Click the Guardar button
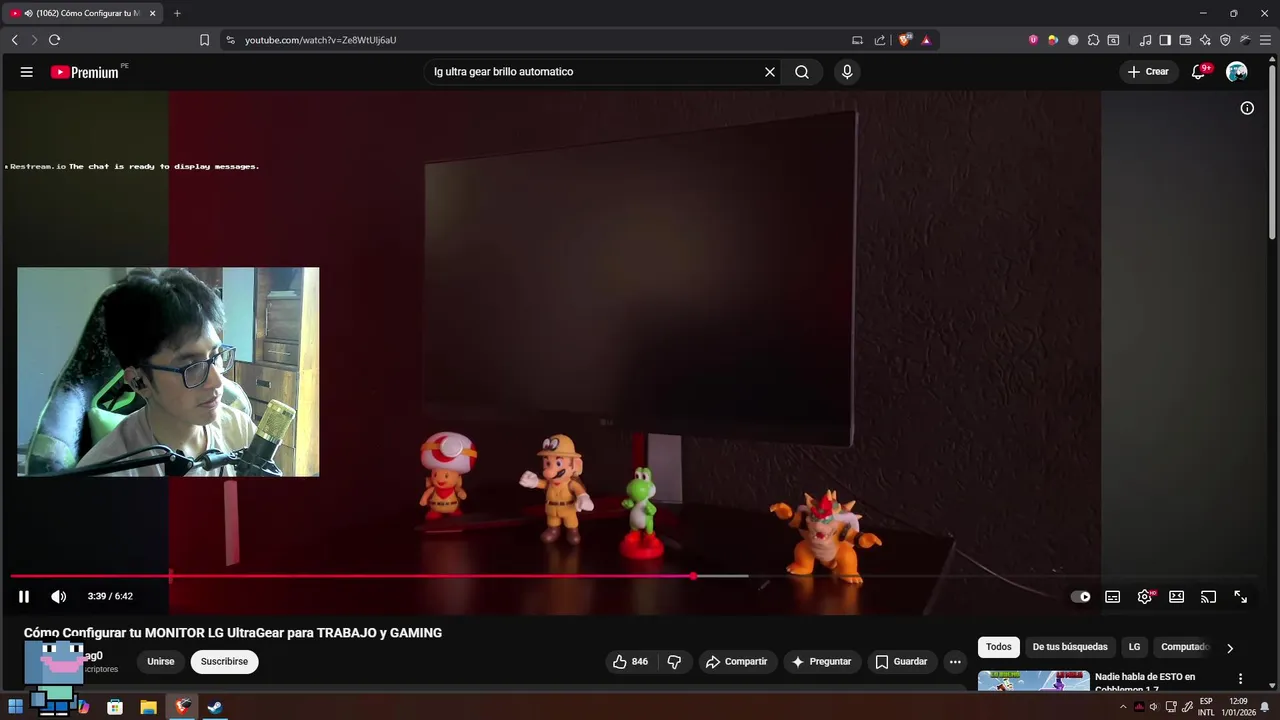The height and width of the screenshot is (720, 1280). (x=901, y=662)
